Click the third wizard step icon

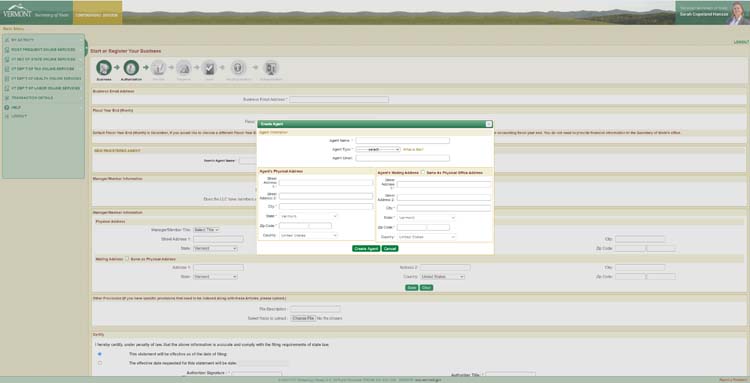coord(158,68)
